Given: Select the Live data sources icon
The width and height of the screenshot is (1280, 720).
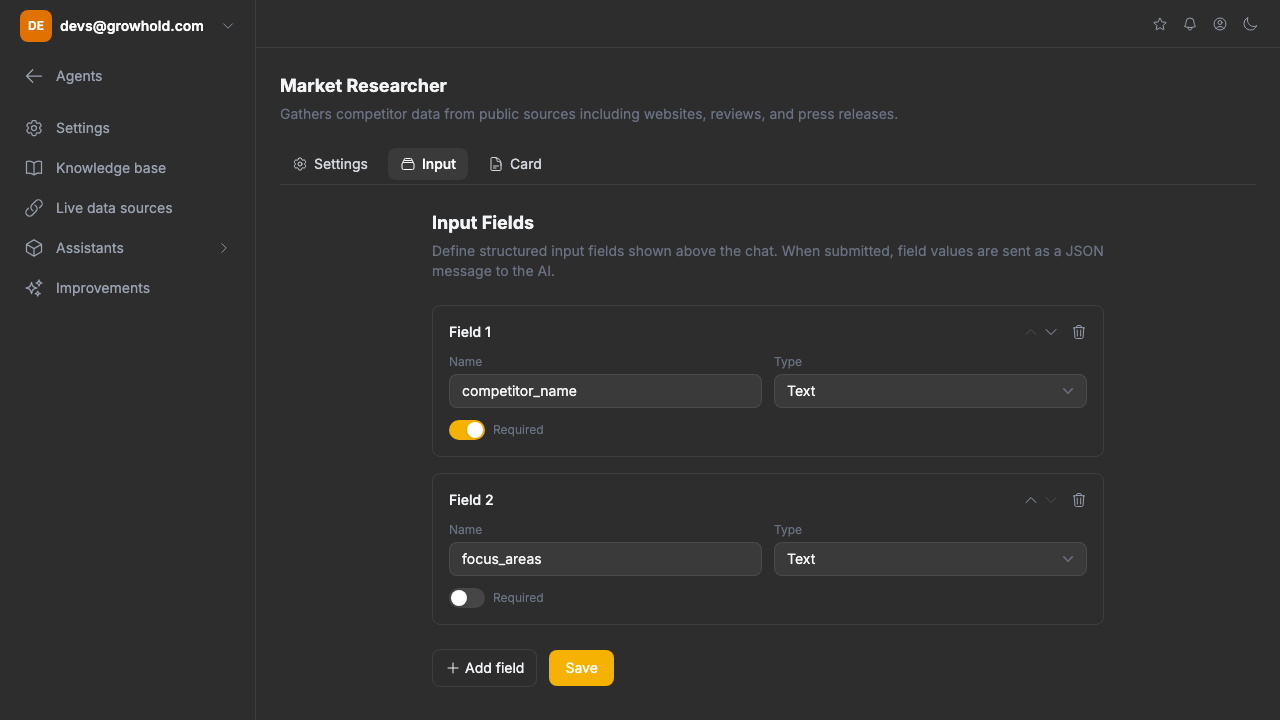Looking at the screenshot, I should point(33,207).
